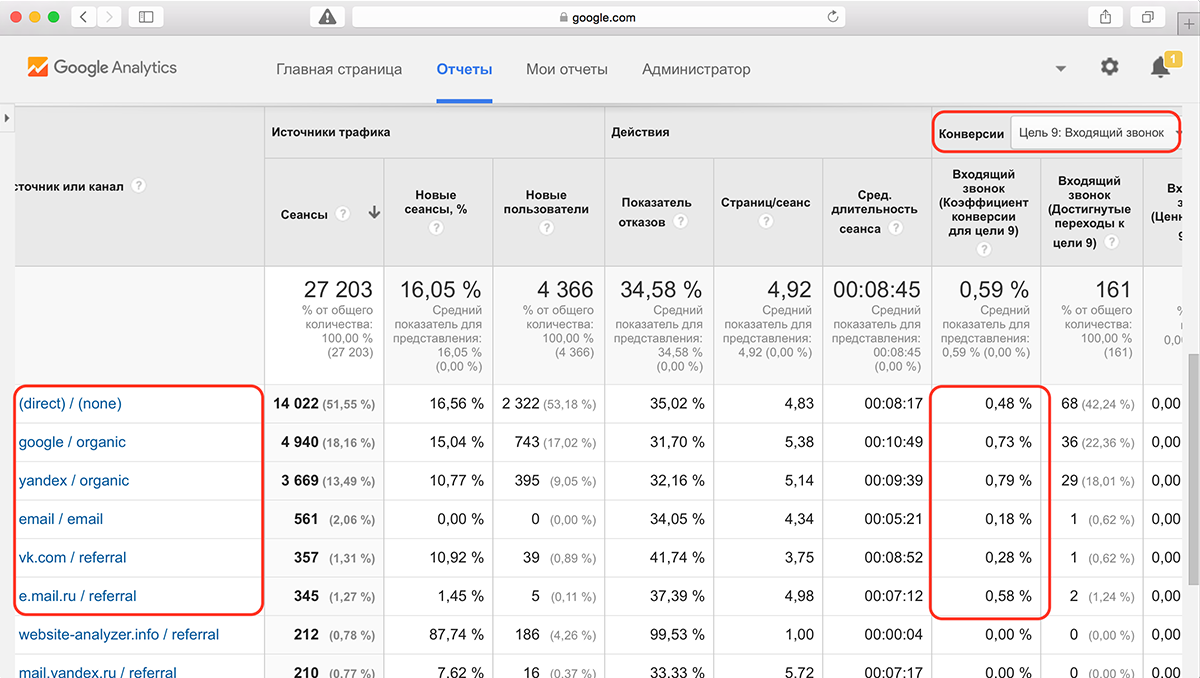Open the vk.com / referral source link
This screenshot has height=678, width=1200.
coord(73,557)
